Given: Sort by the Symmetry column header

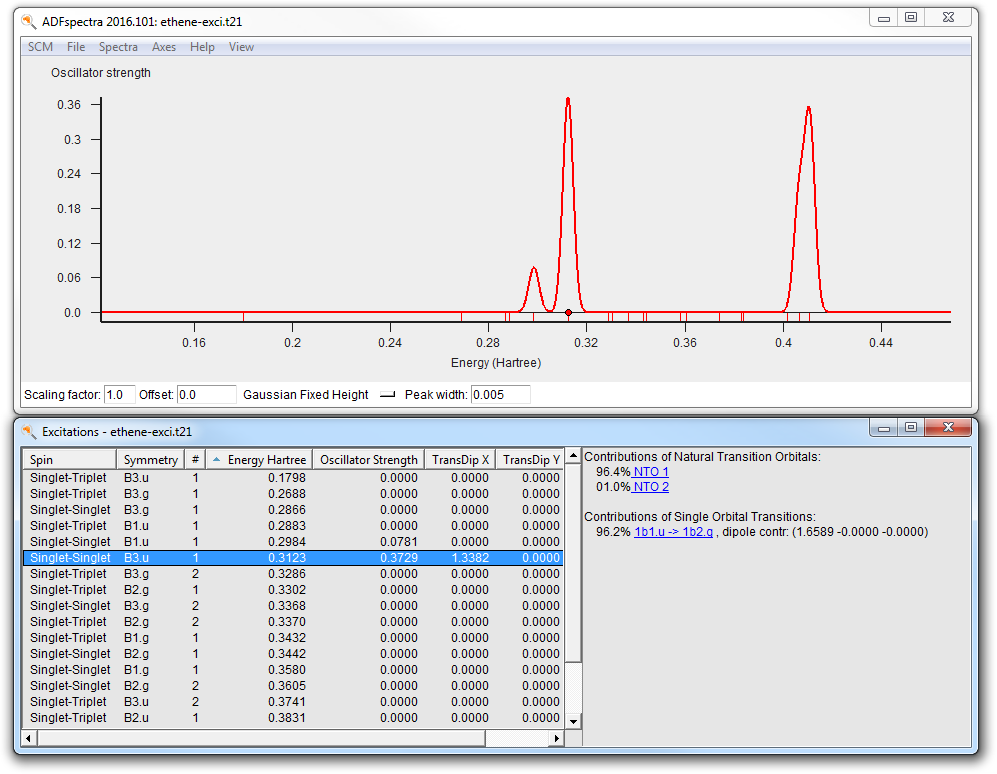Looking at the screenshot, I should tap(150, 460).
